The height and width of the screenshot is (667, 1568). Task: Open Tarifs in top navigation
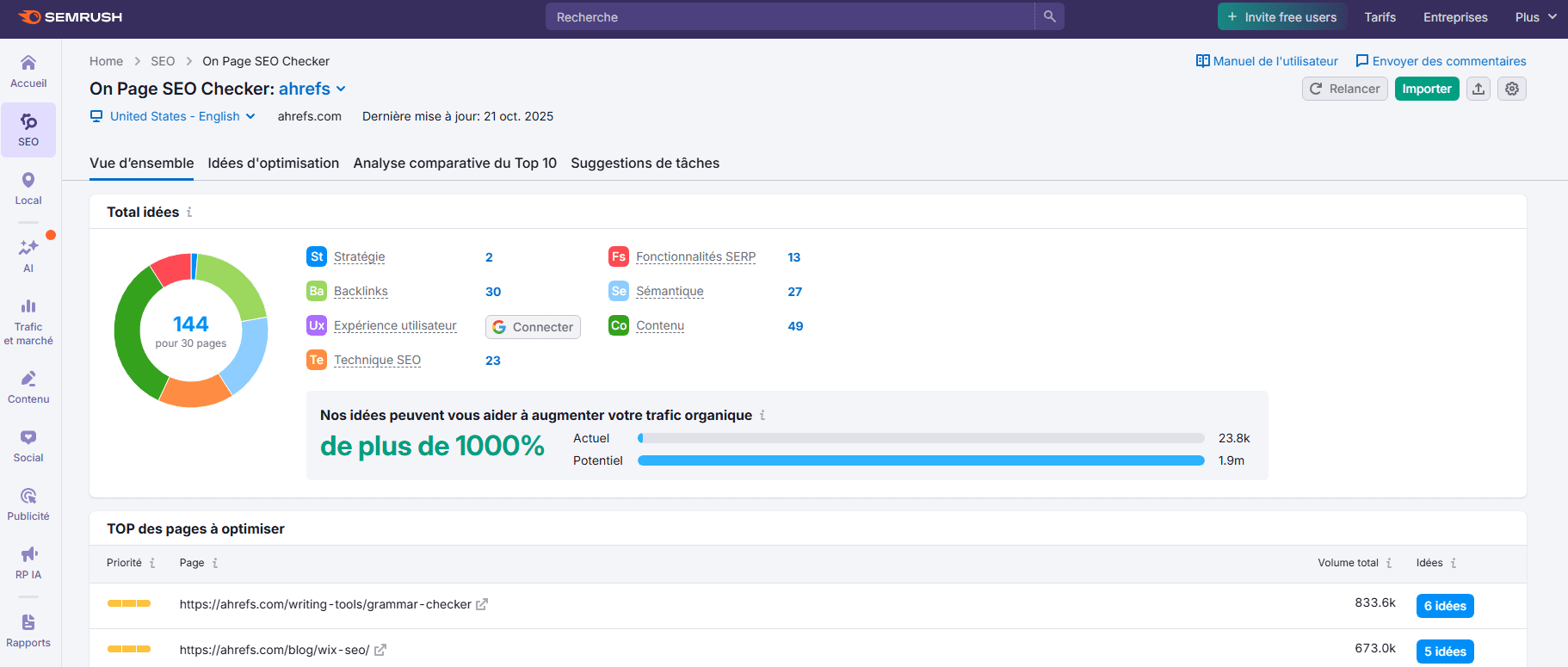1380,17
